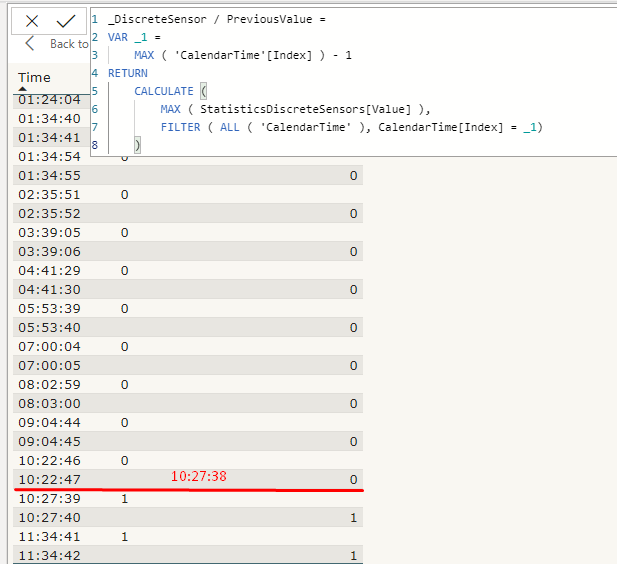The width and height of the screenshot is (617, 564).
Task: Select the 10:27:39 time cell
Action: (49, 499)
